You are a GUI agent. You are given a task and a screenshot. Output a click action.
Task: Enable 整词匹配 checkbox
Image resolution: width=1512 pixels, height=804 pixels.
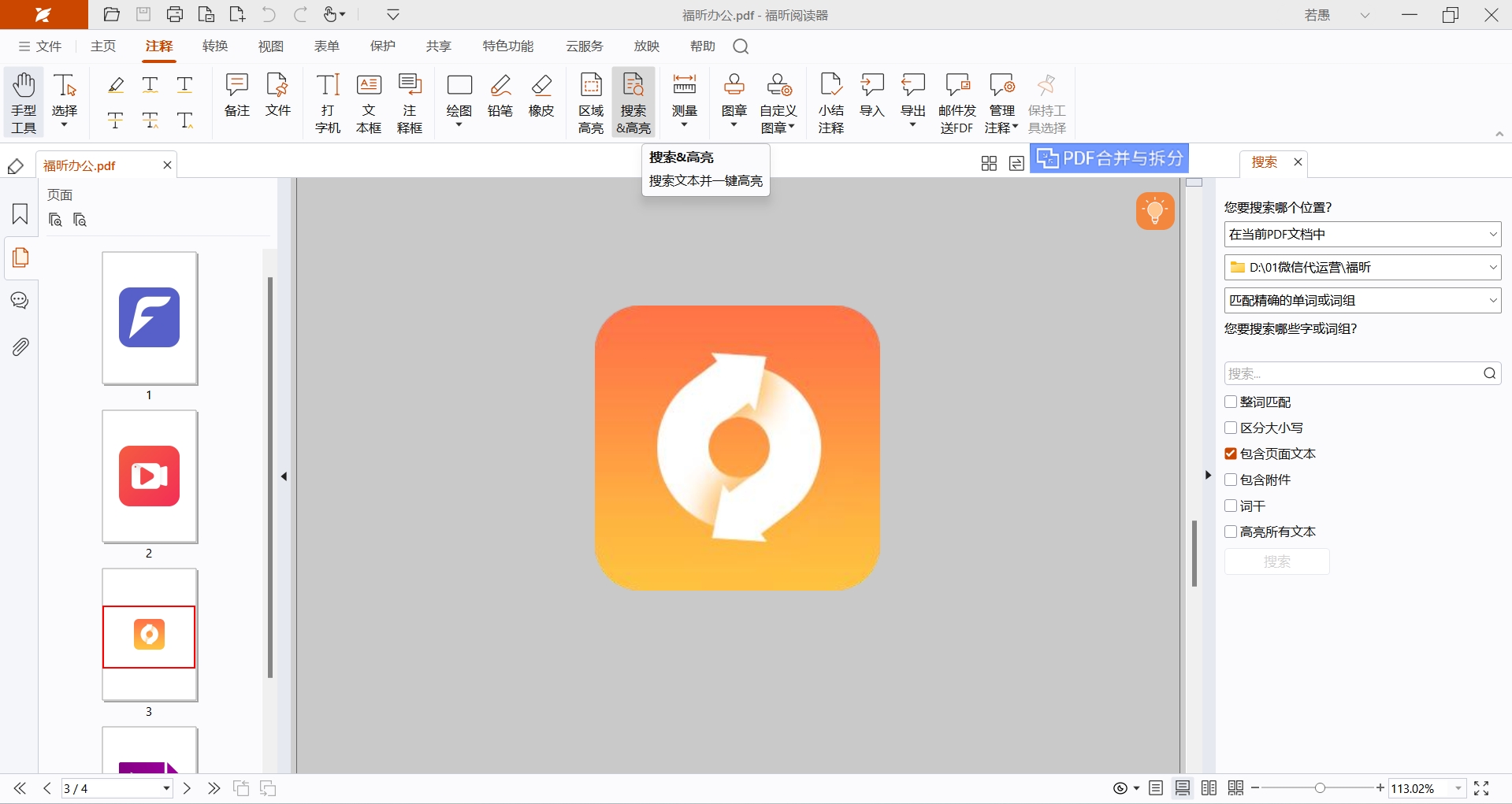click(1231, 402)
